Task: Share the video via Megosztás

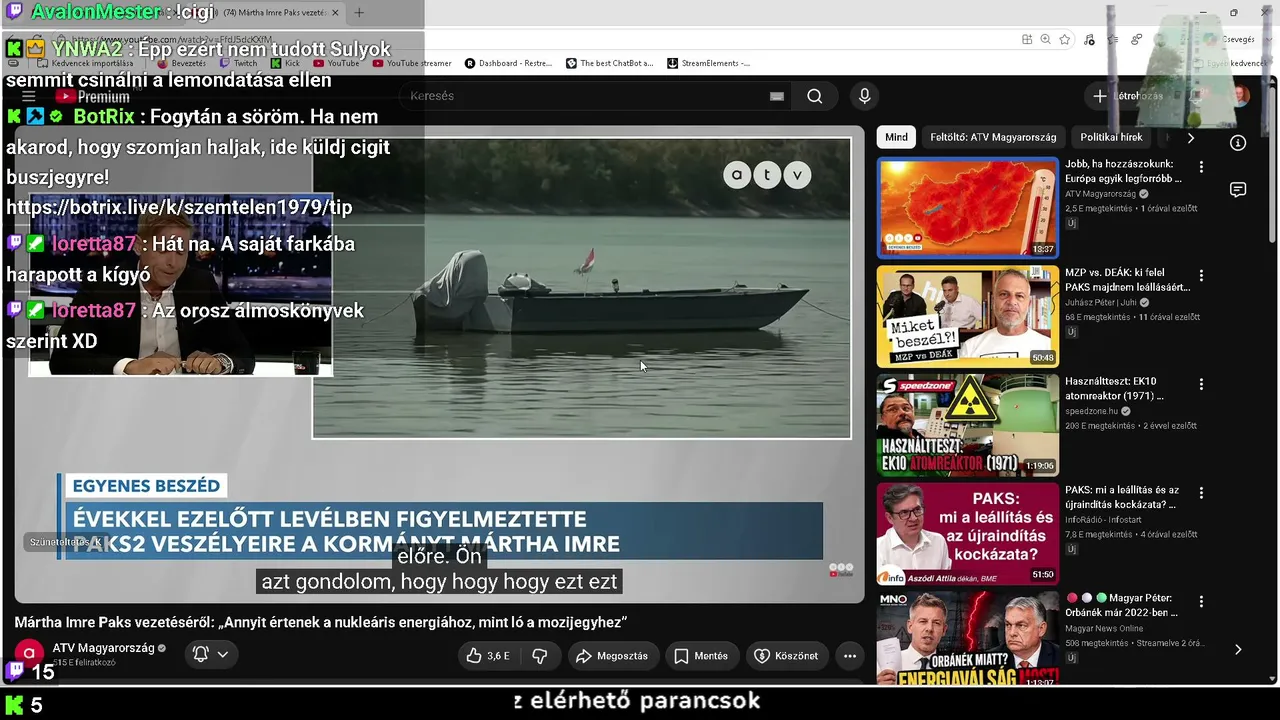Action: [x=611, y=656]
